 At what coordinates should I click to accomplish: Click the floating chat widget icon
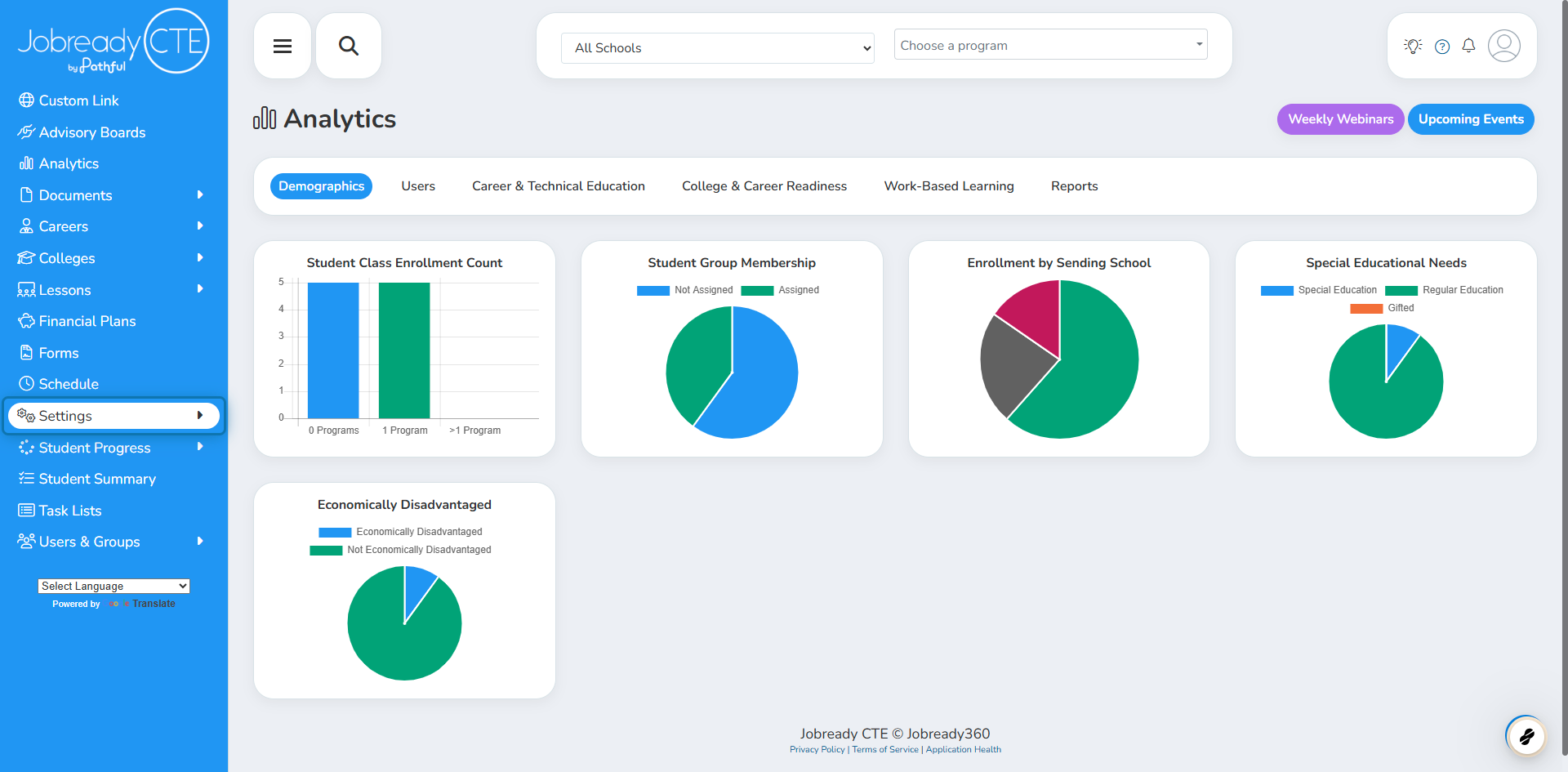(x=1526, y=737)
